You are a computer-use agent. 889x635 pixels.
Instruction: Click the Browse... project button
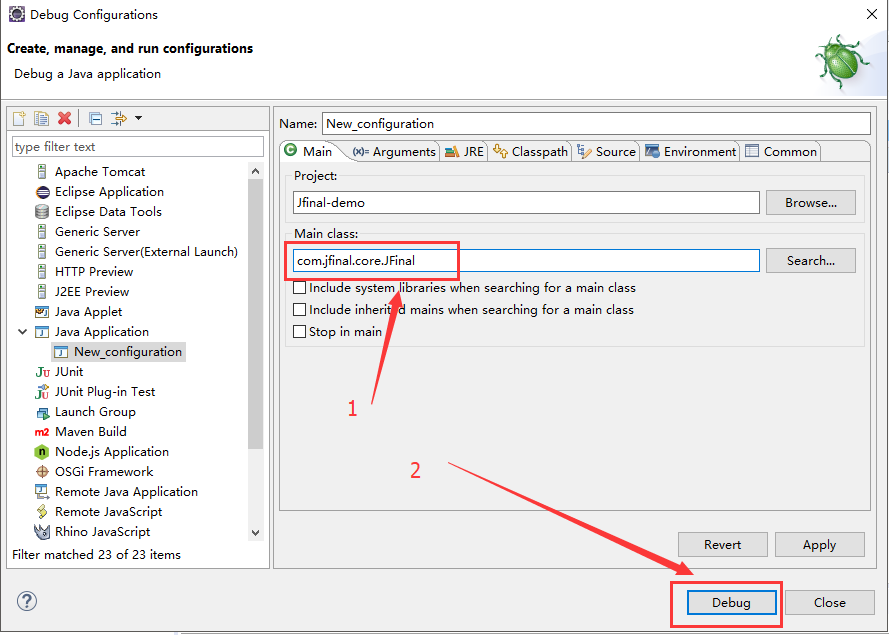pos(810,203)
